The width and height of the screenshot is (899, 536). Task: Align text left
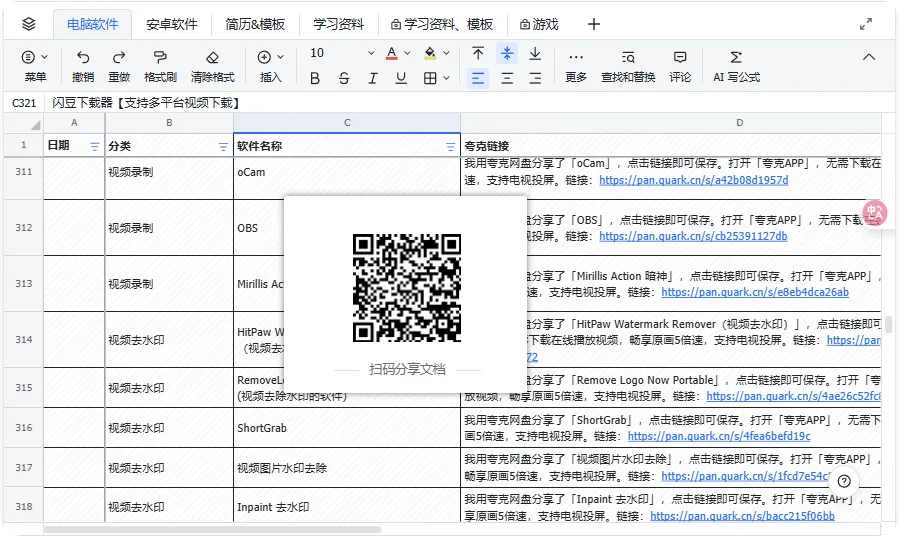478,78
